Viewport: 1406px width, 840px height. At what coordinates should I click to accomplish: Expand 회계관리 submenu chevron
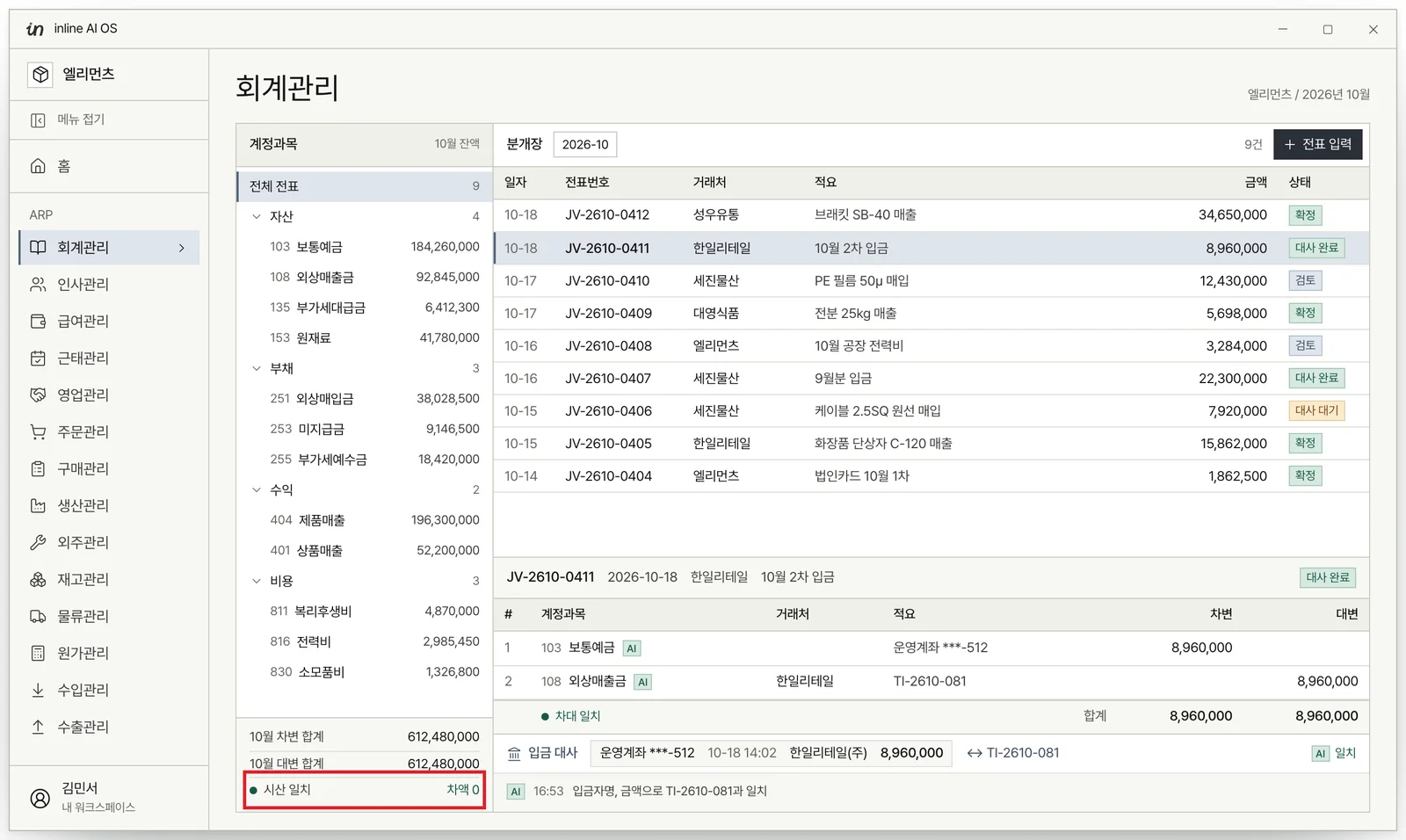[182, 248]
